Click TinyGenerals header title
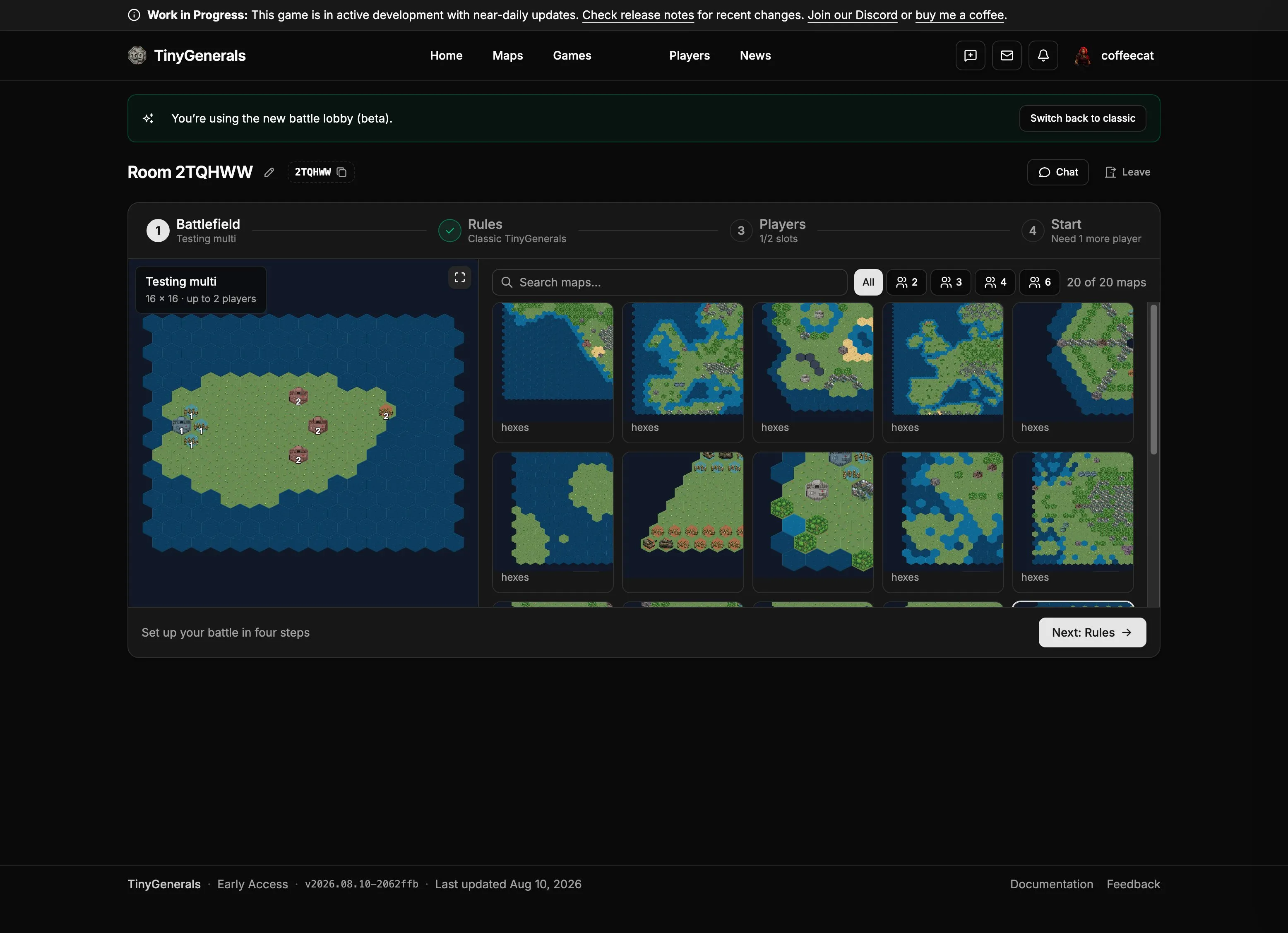This screenshot has height=933, width=1288. tap(200, 55)
